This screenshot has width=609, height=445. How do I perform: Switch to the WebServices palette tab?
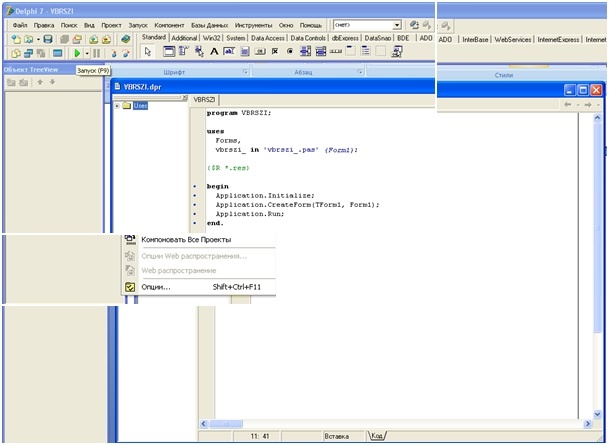click(512, 40)
